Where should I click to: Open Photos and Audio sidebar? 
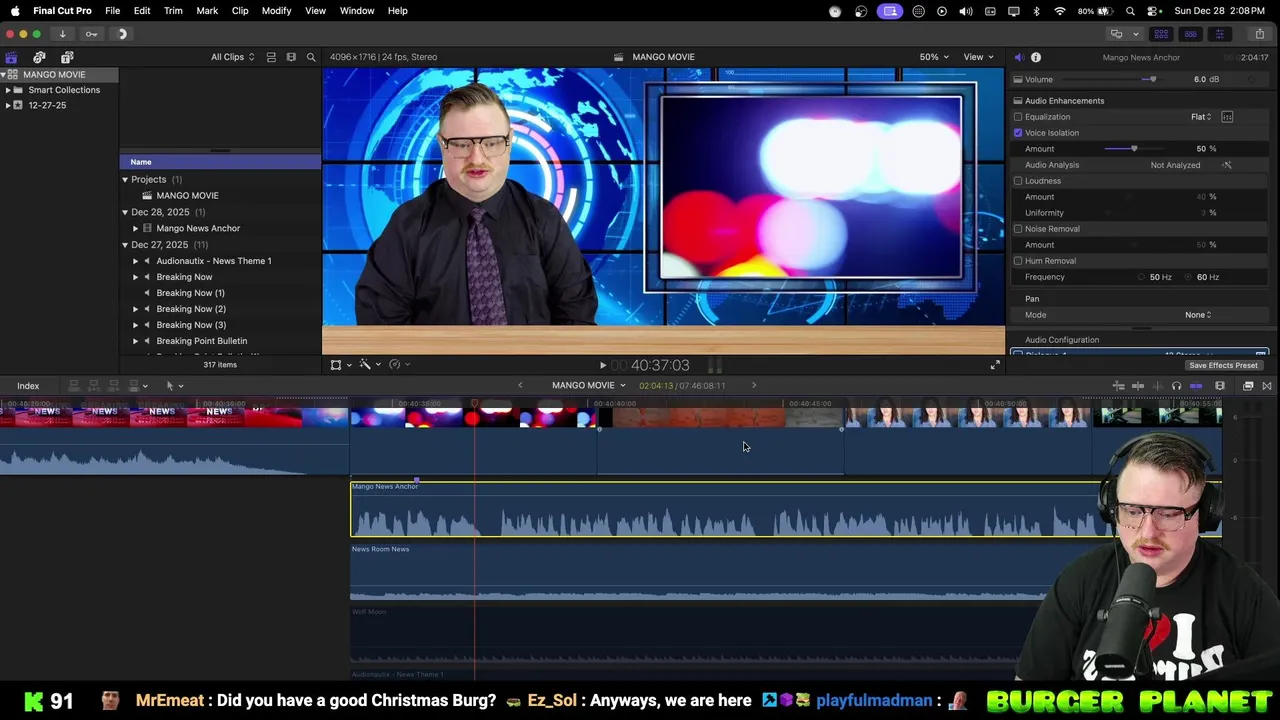[x=39, y=57]
